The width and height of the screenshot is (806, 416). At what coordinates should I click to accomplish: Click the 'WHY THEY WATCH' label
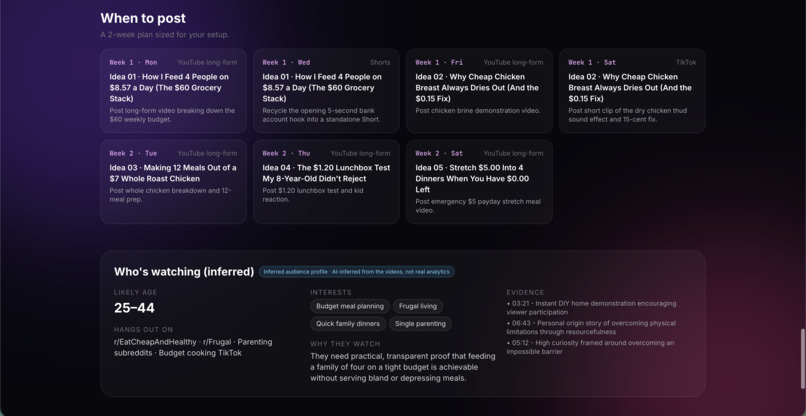coord(345,344)
